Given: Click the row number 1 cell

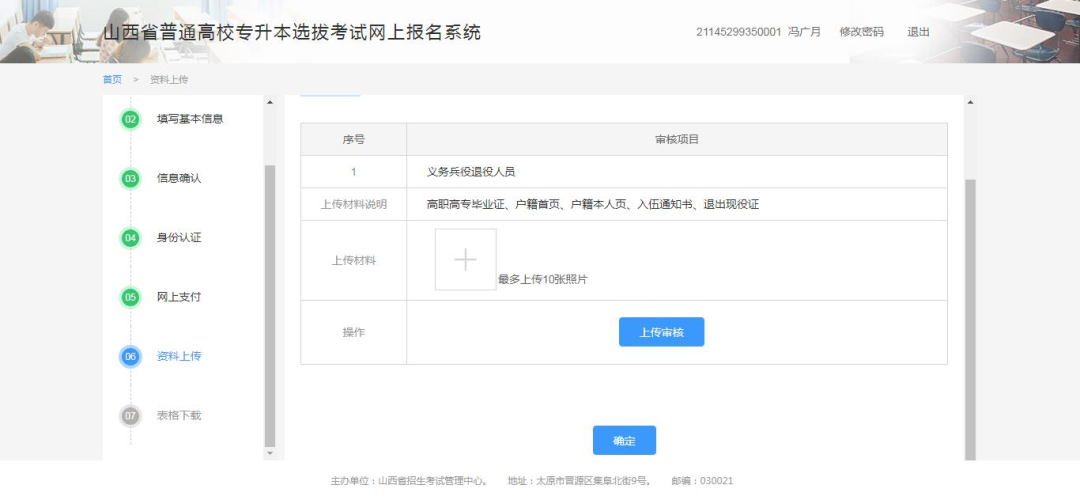Looking at the screenshot, I should (x=353, y=172).
